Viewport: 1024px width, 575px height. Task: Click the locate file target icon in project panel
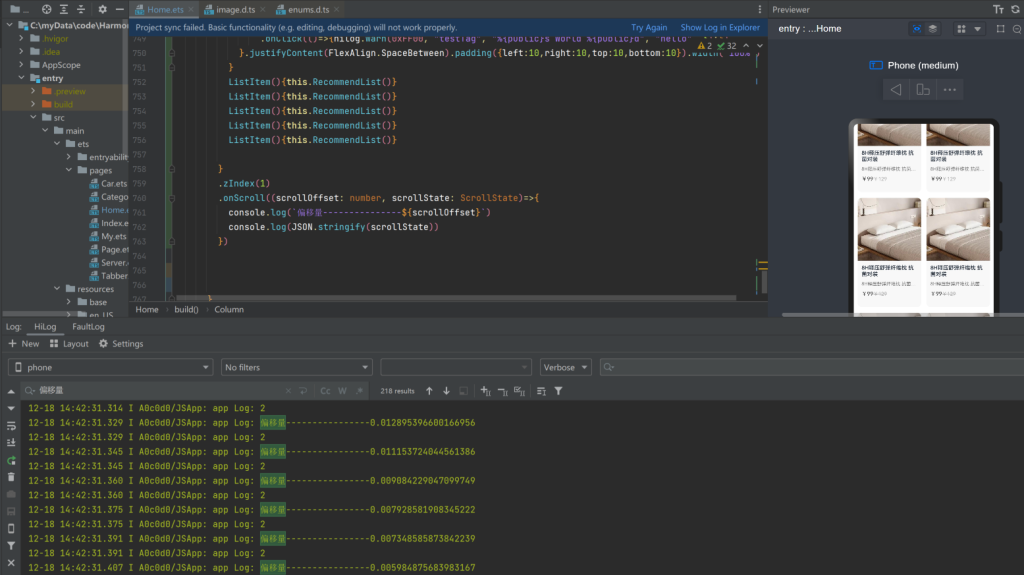[46, 9]
